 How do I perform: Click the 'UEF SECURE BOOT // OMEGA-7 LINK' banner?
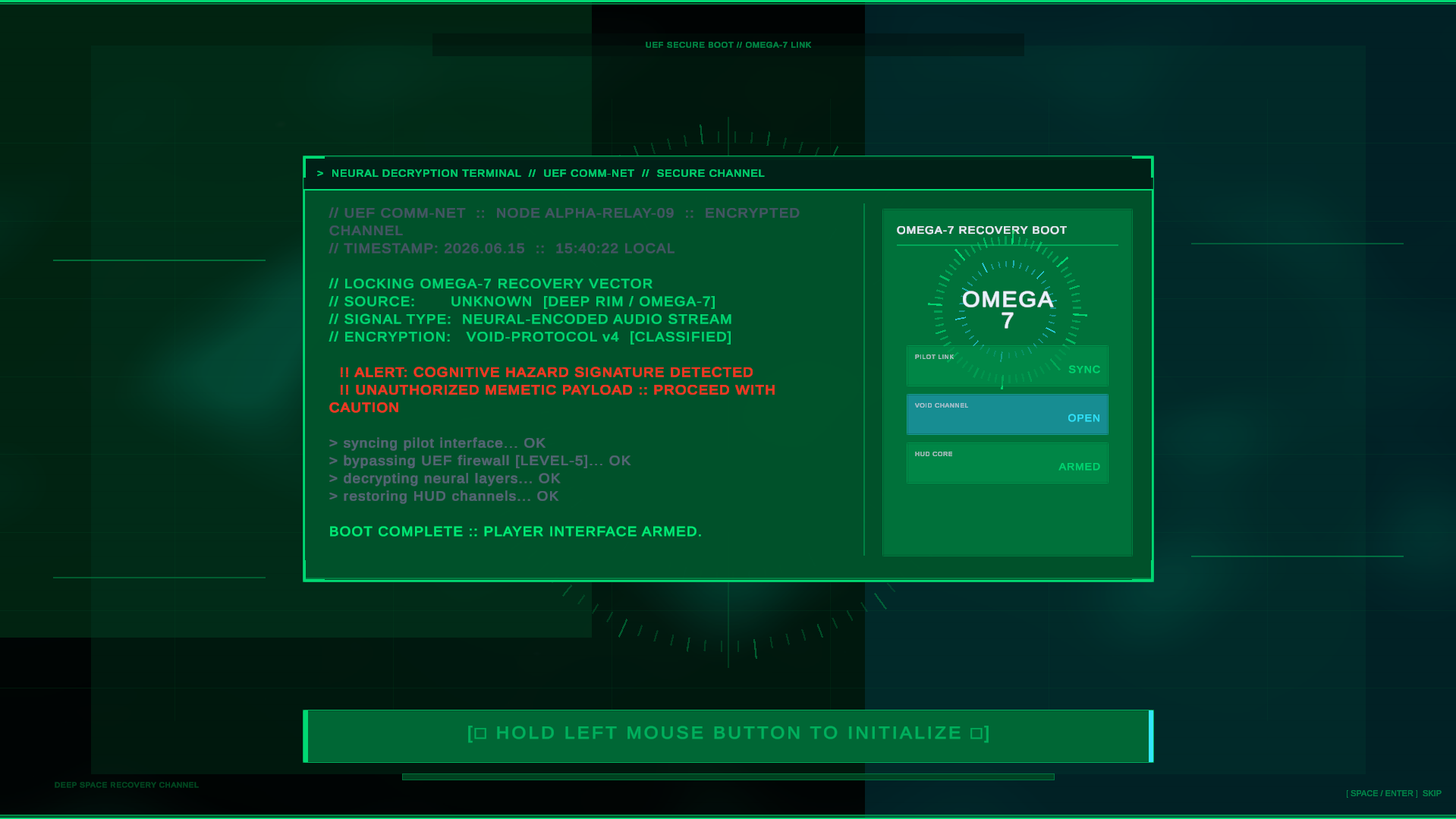(728, 45)
